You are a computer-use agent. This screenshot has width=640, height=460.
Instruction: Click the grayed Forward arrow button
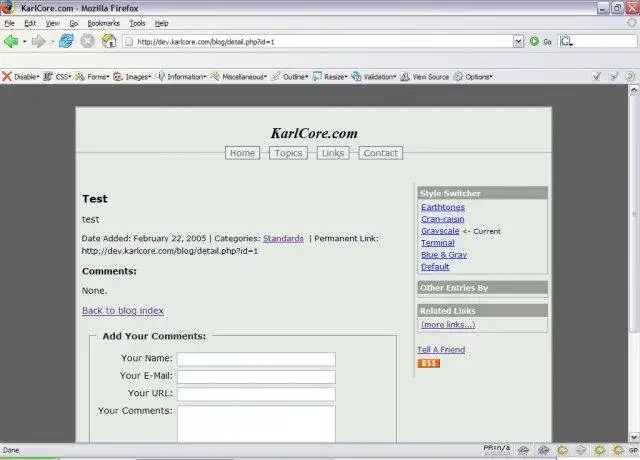pyautogui.click(x=38, y=41)
